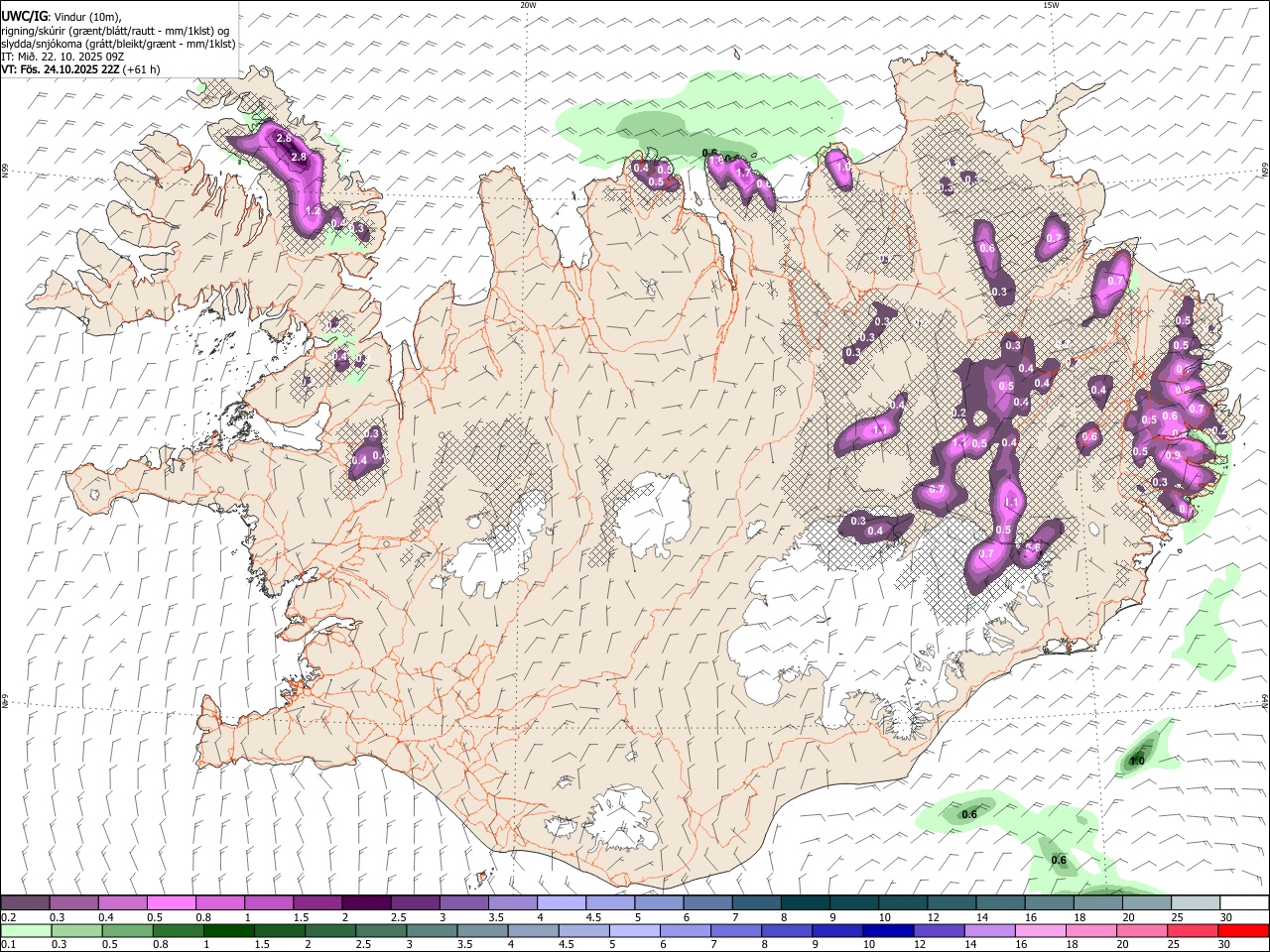
Task: Click the 20W longitude label
Action: (529, 5)
